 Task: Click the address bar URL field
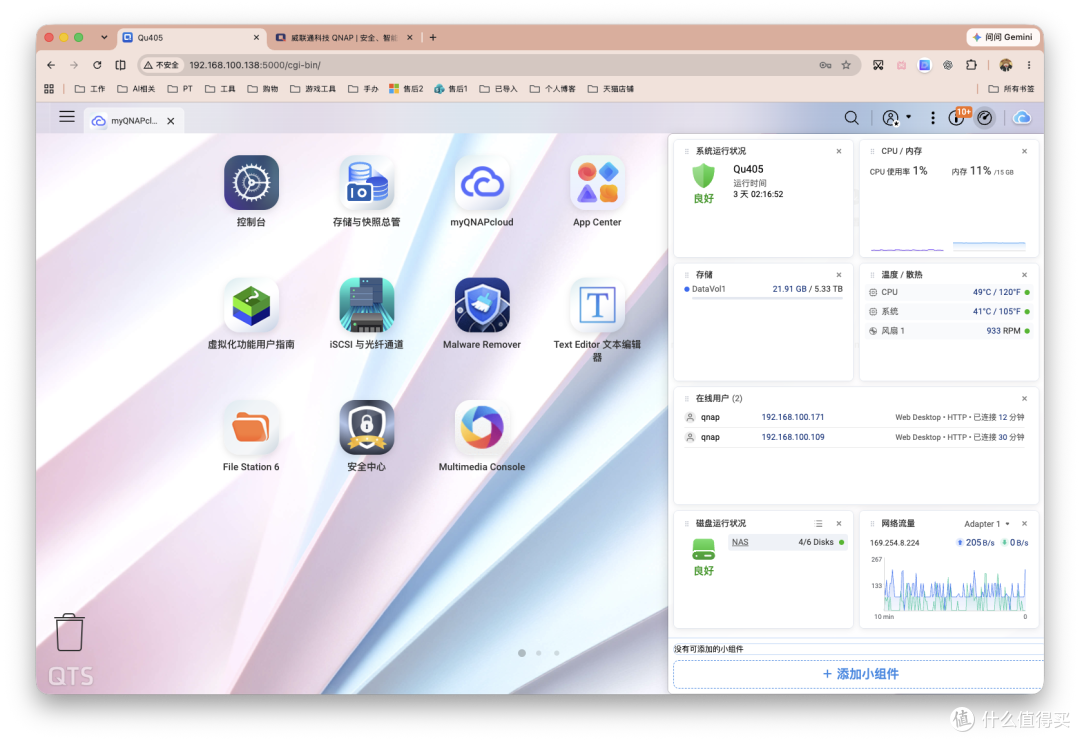[499, 65]
